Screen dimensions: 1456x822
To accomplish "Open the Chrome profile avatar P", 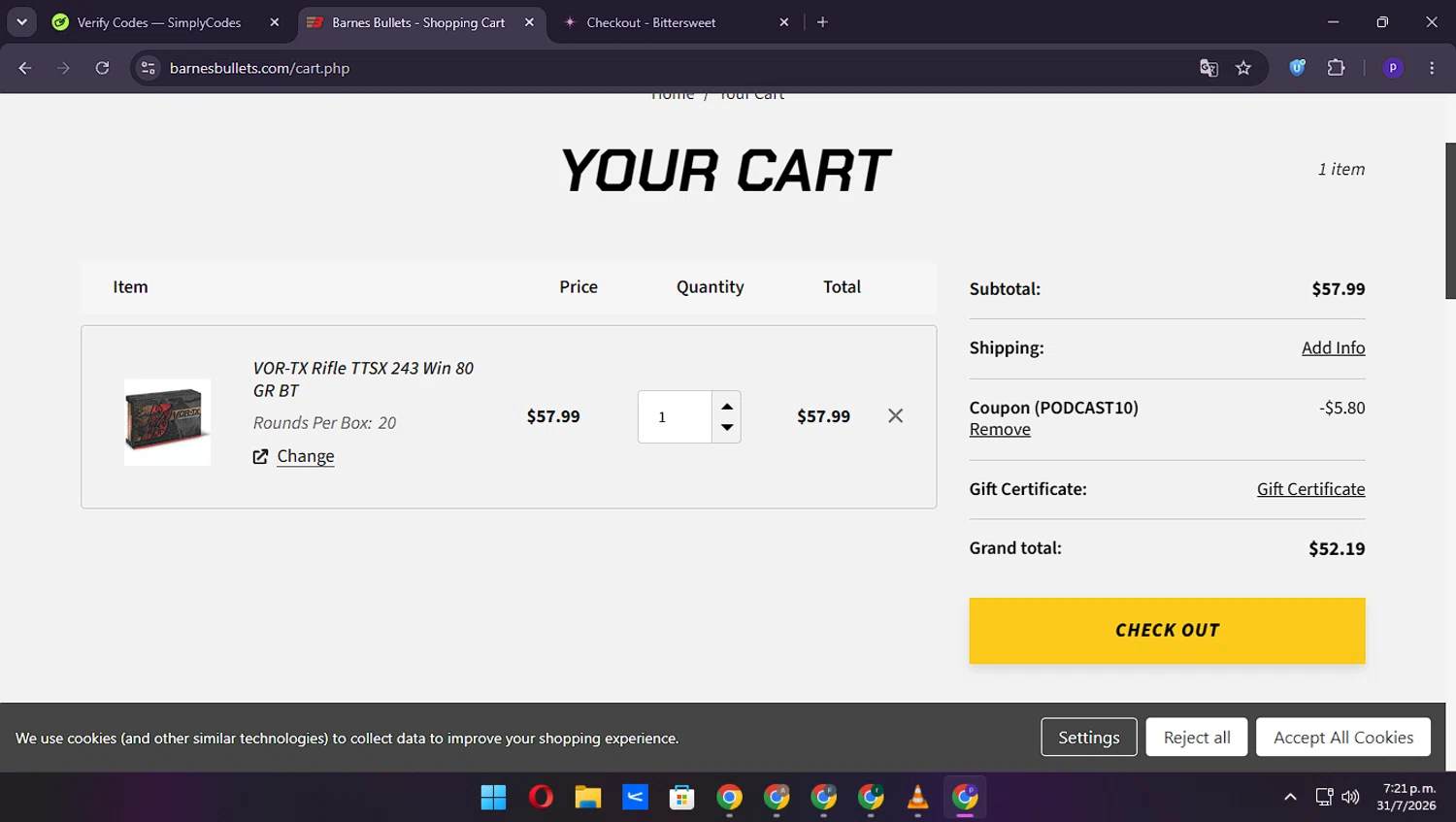I will pyautogui.click(x=1393, y=68).
